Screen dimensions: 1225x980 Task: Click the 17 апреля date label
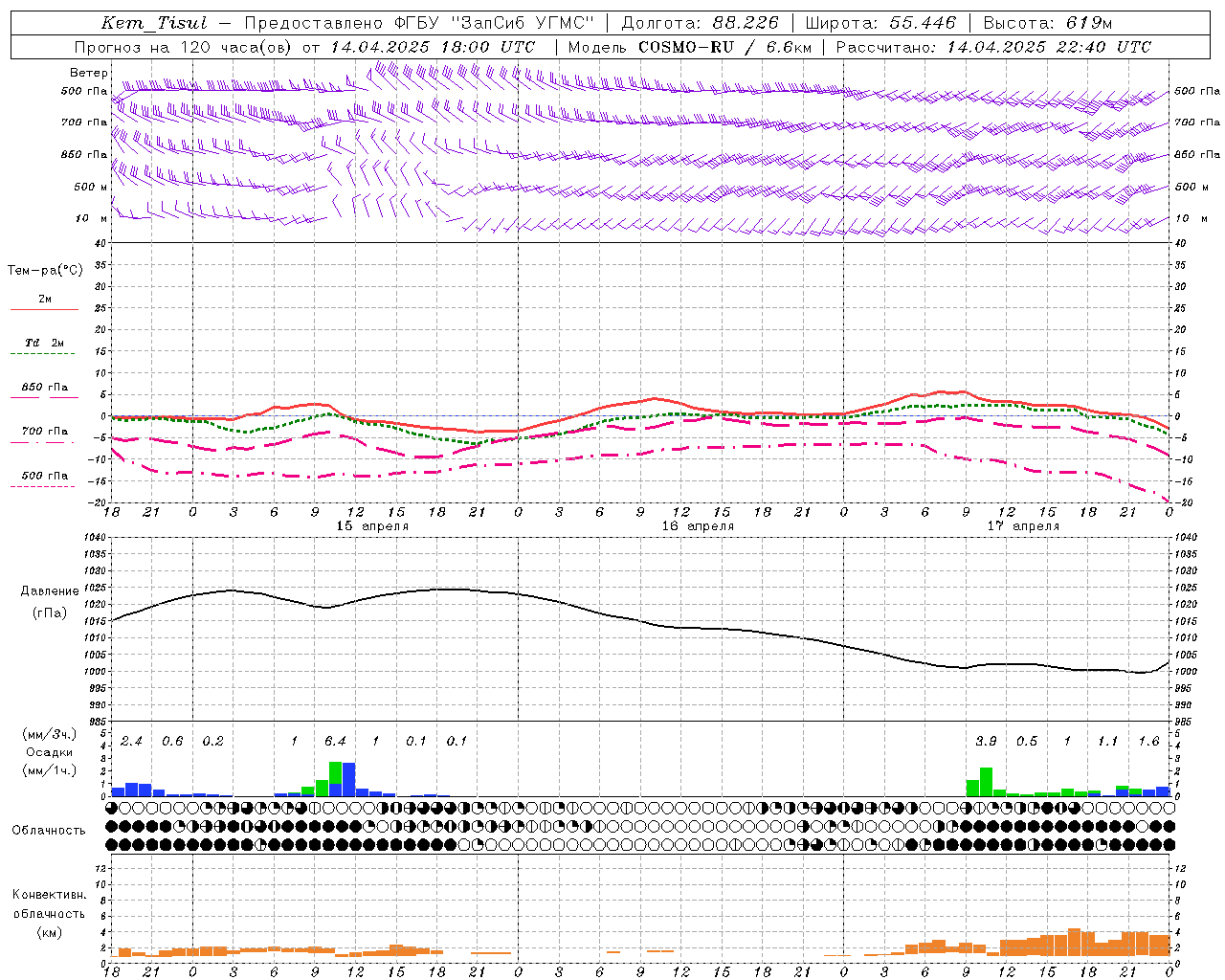pos(1023,526)
